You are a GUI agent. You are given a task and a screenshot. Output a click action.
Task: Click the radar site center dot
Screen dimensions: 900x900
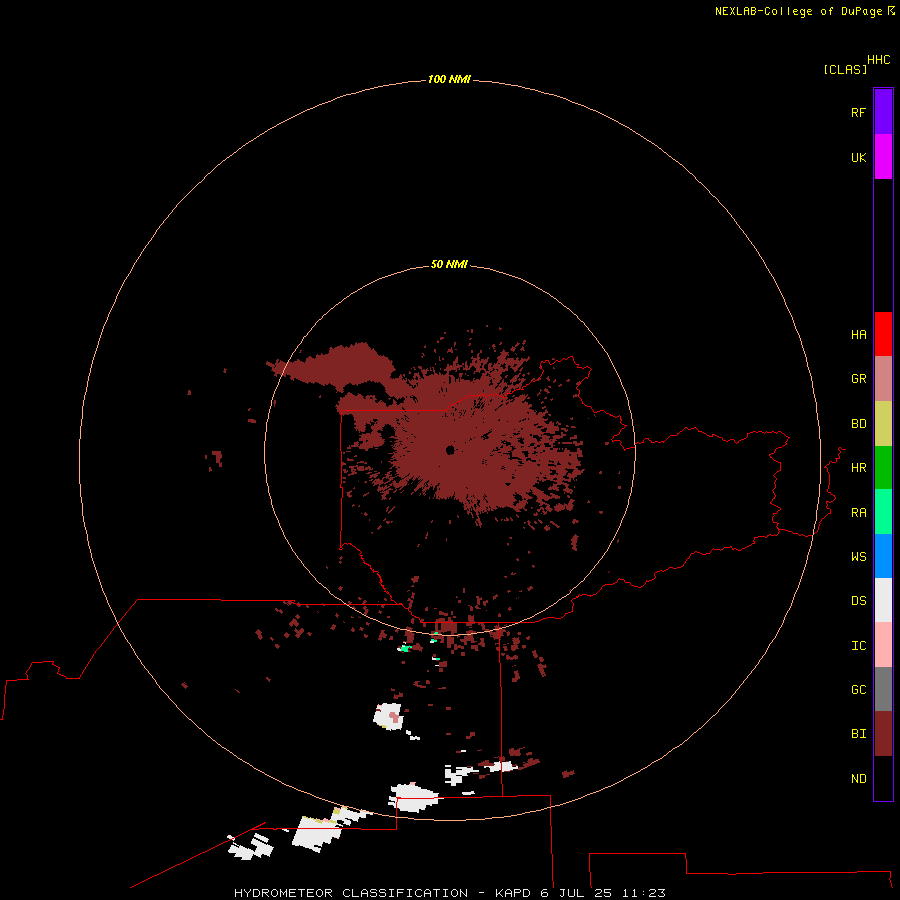click(x=450, y=450)
